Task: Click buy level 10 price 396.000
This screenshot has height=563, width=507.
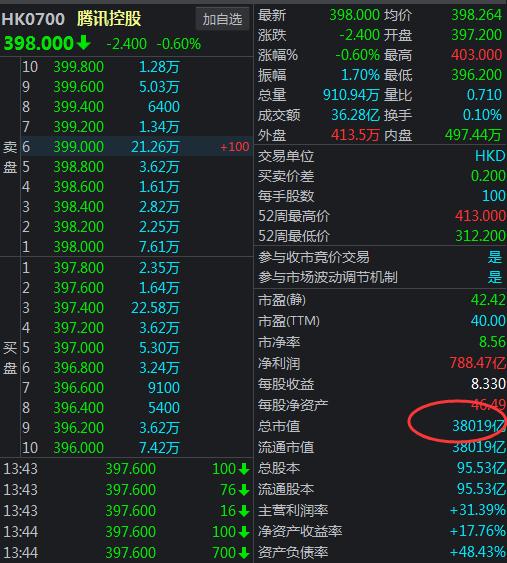Action: coord(79,448)
